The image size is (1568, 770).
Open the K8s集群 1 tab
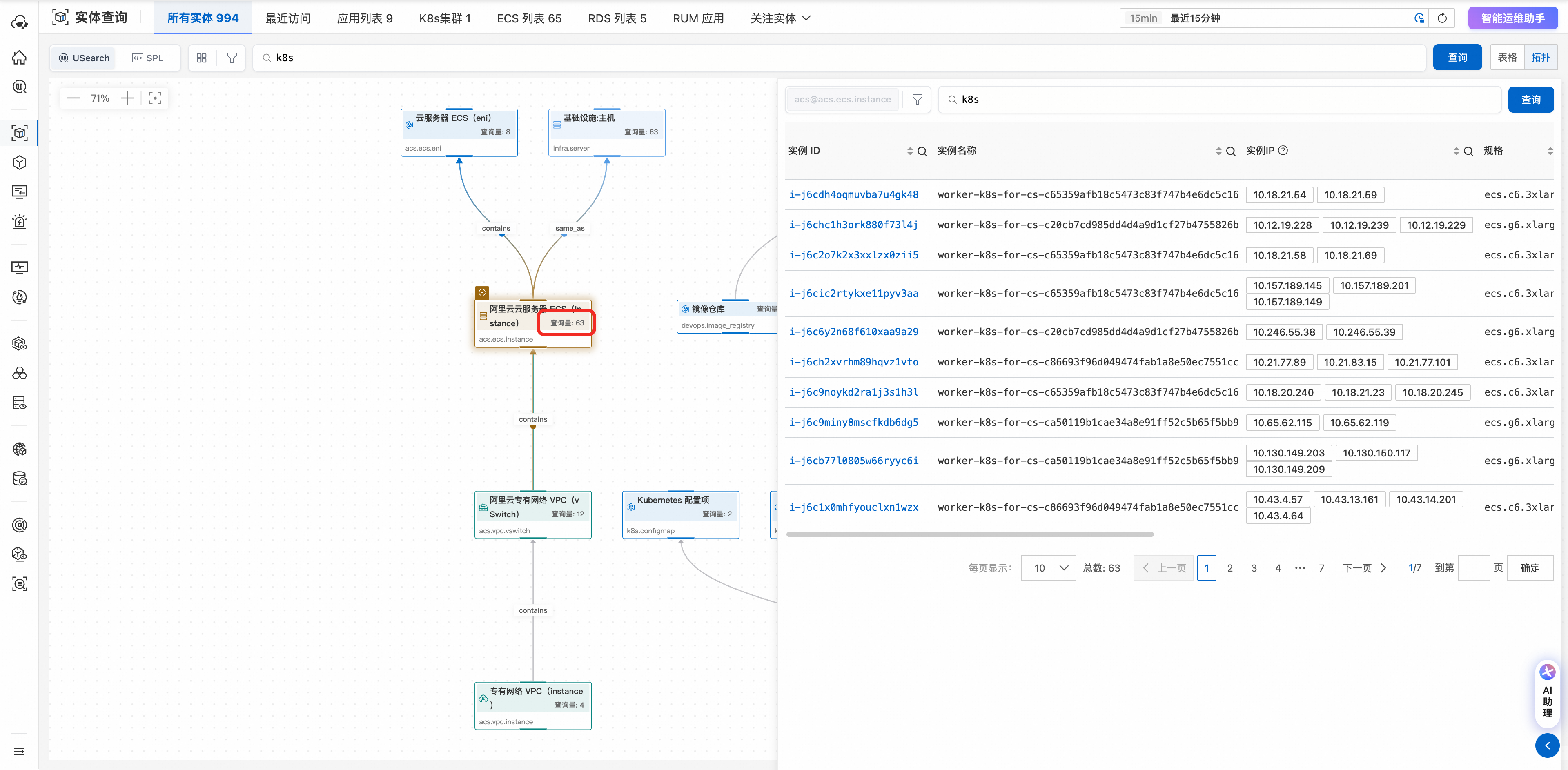[444, 18]
